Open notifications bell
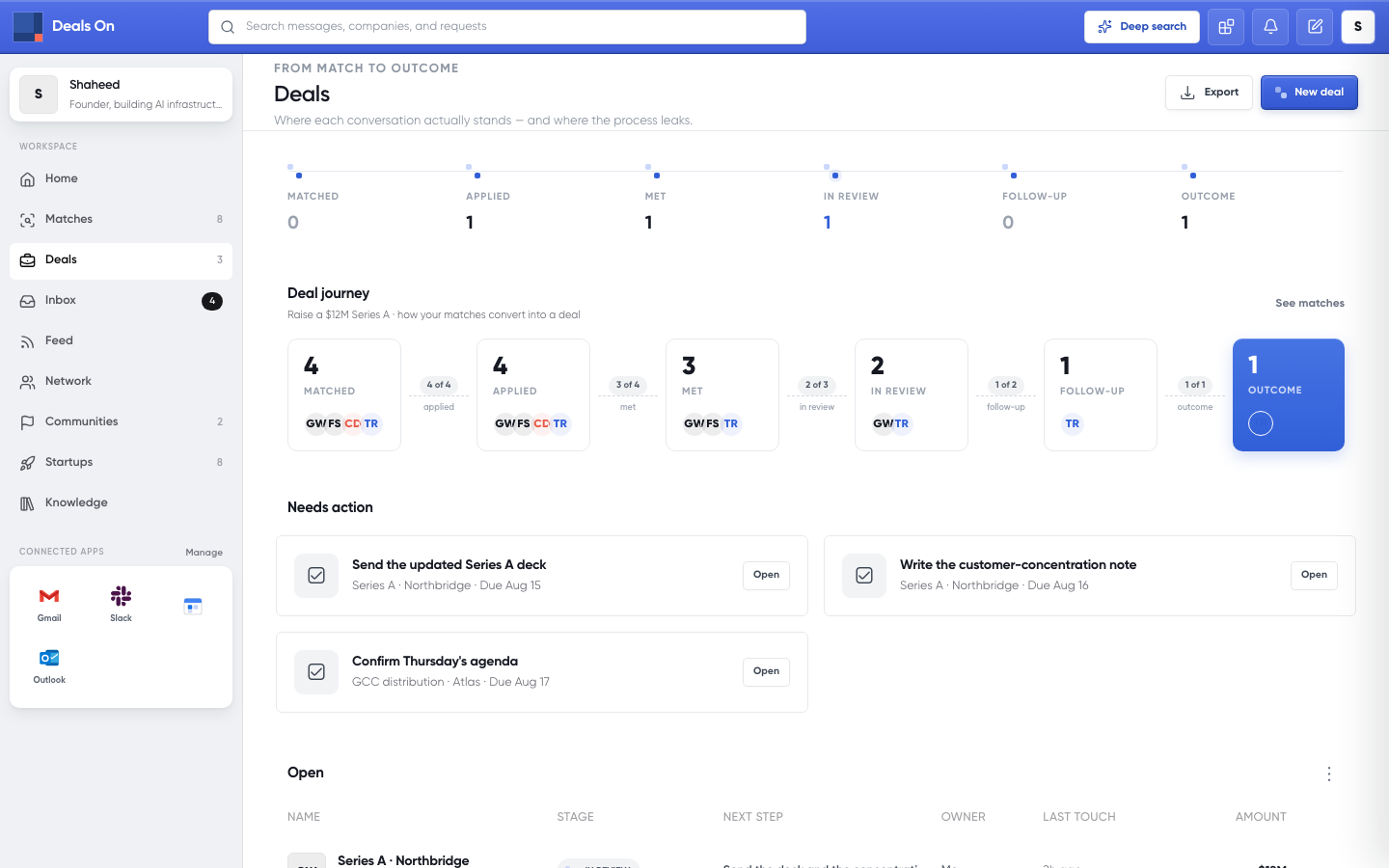The width and height of the screenshot is (1389, 868). point(1270,27)
